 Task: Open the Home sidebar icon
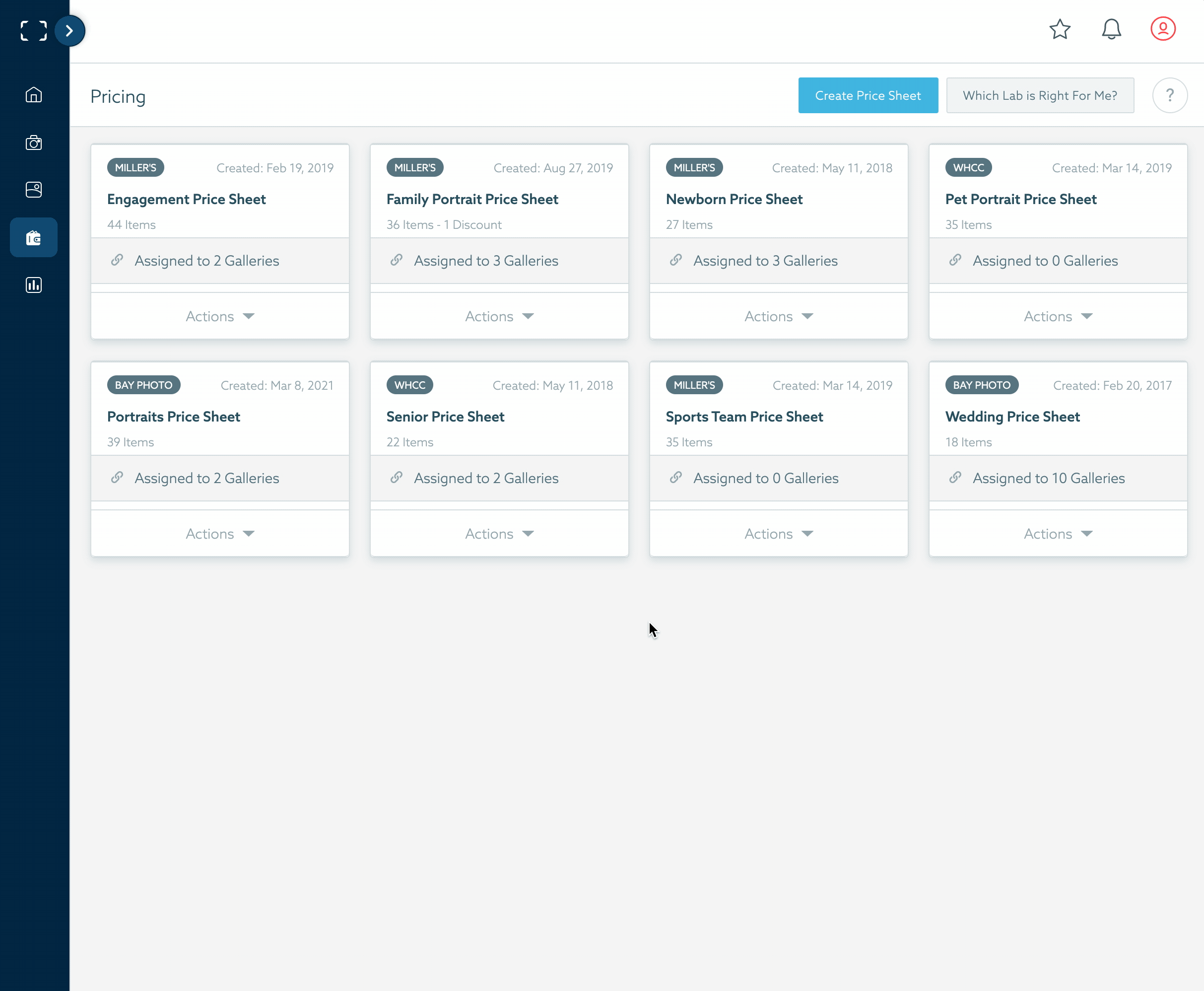click(34, 95)
